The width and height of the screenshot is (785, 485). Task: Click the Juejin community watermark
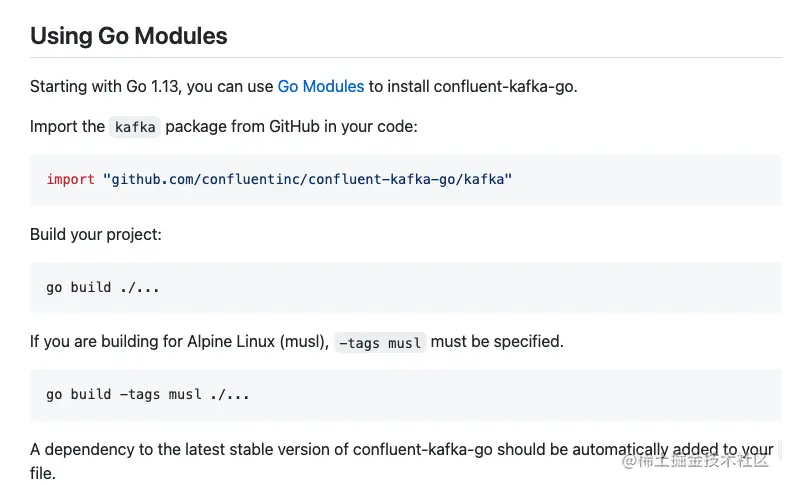(x=695, y=460)
